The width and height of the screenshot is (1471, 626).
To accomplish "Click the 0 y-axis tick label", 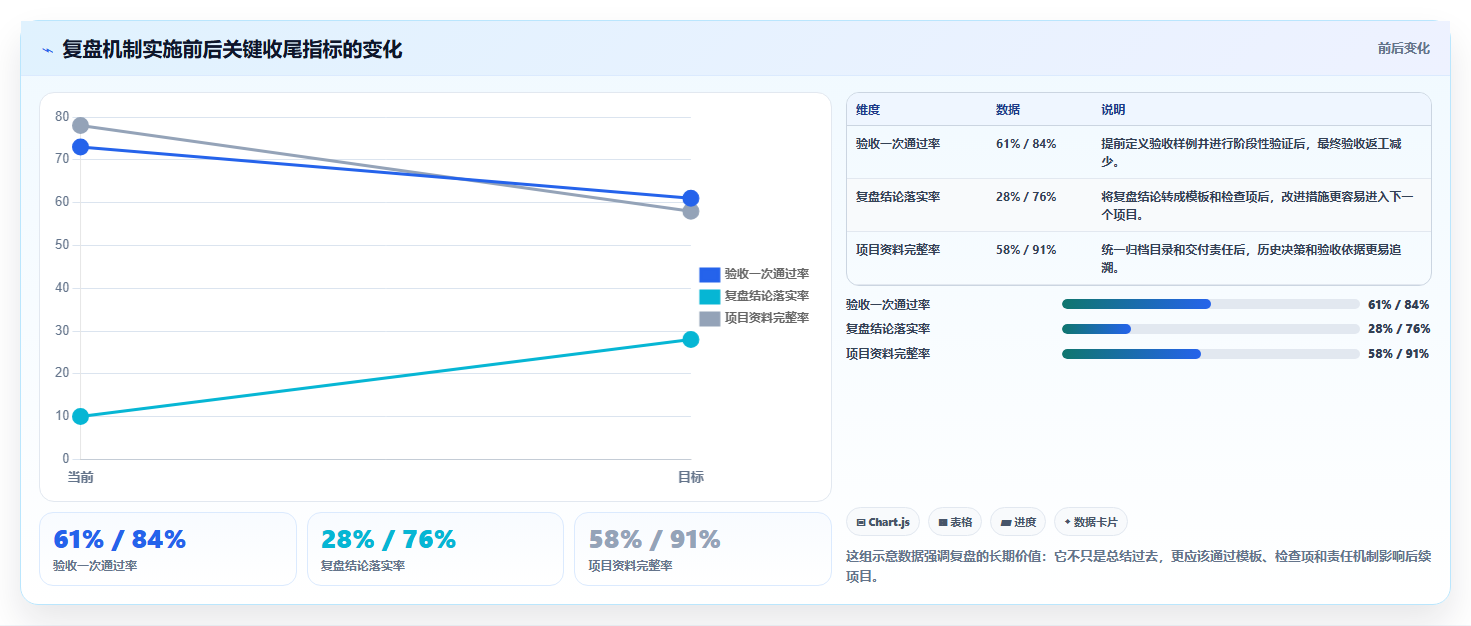I will pyautogui.click(x=66, y=459).
